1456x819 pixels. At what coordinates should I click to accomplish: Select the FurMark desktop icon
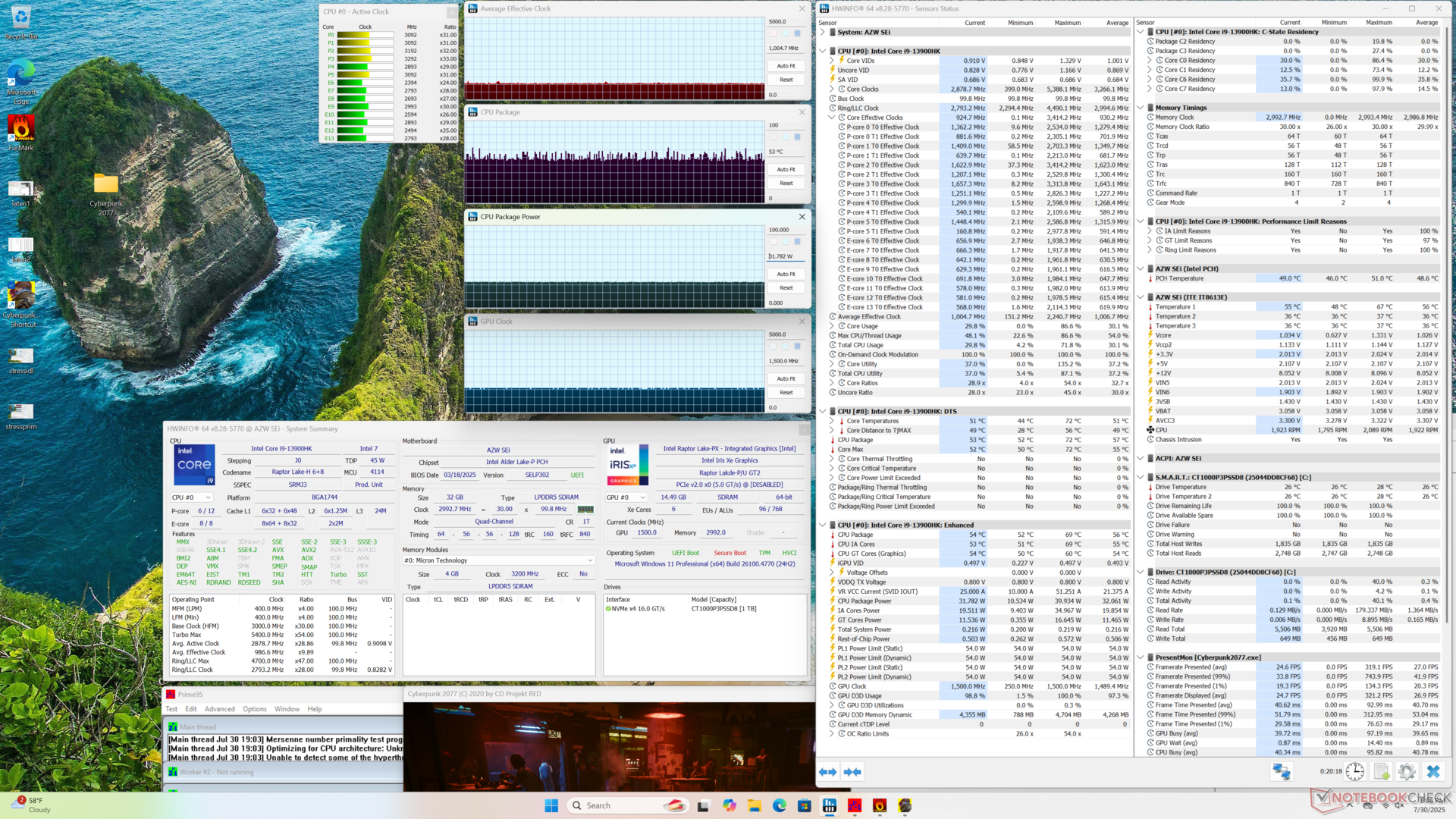20,133
